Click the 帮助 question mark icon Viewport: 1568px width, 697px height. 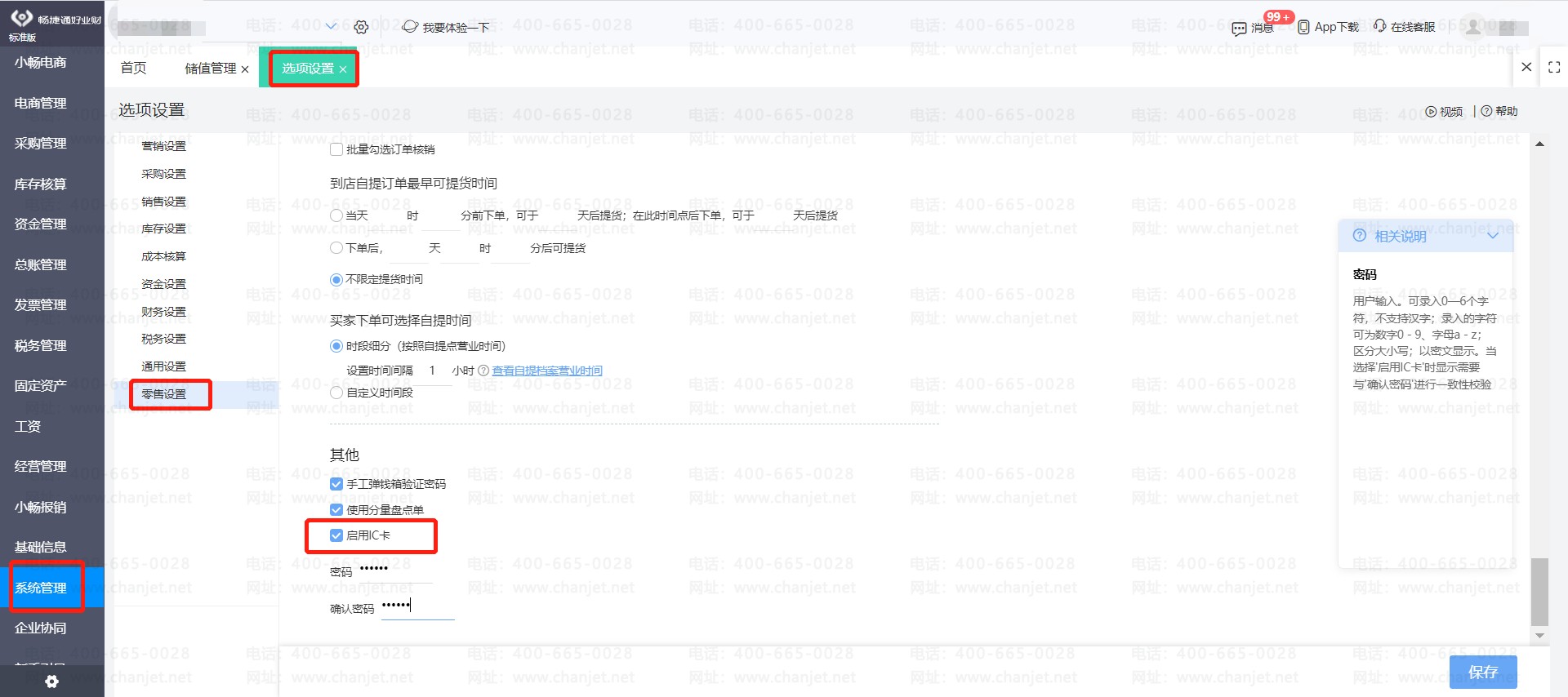point(1486,111)
